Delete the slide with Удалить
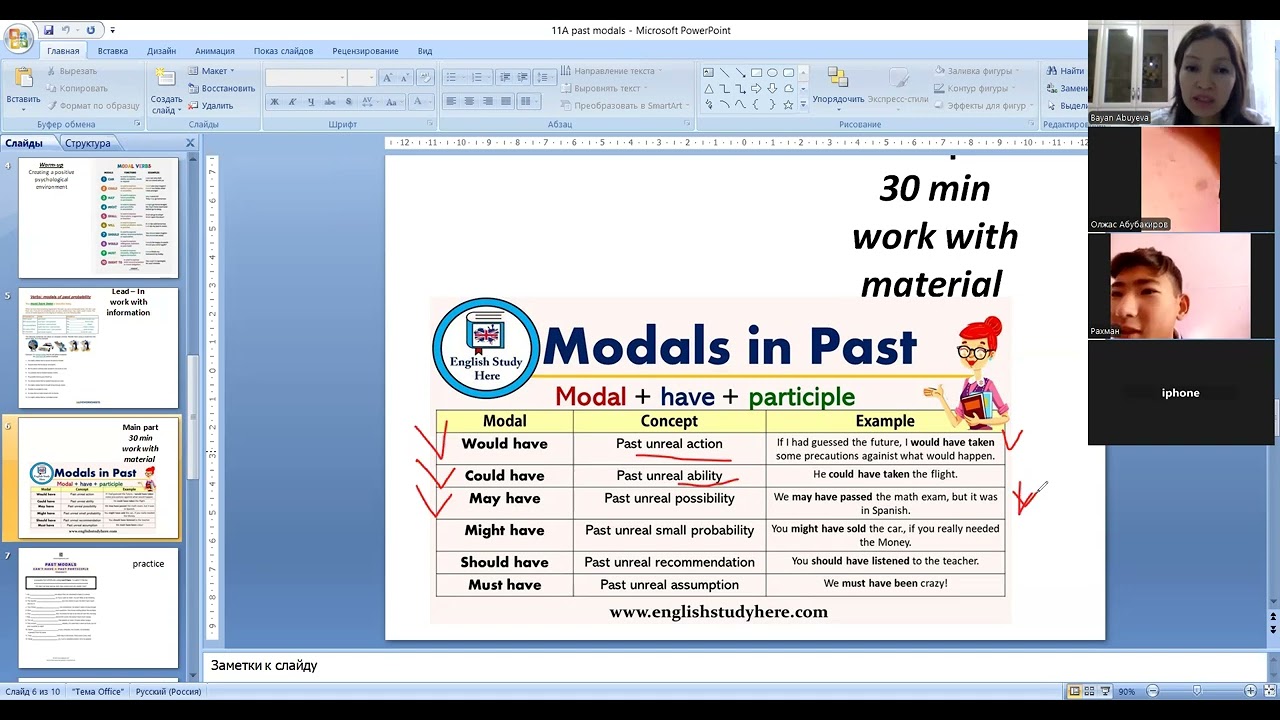The width and height of the screenshot is (1280, 720). [x=210, y=105]
